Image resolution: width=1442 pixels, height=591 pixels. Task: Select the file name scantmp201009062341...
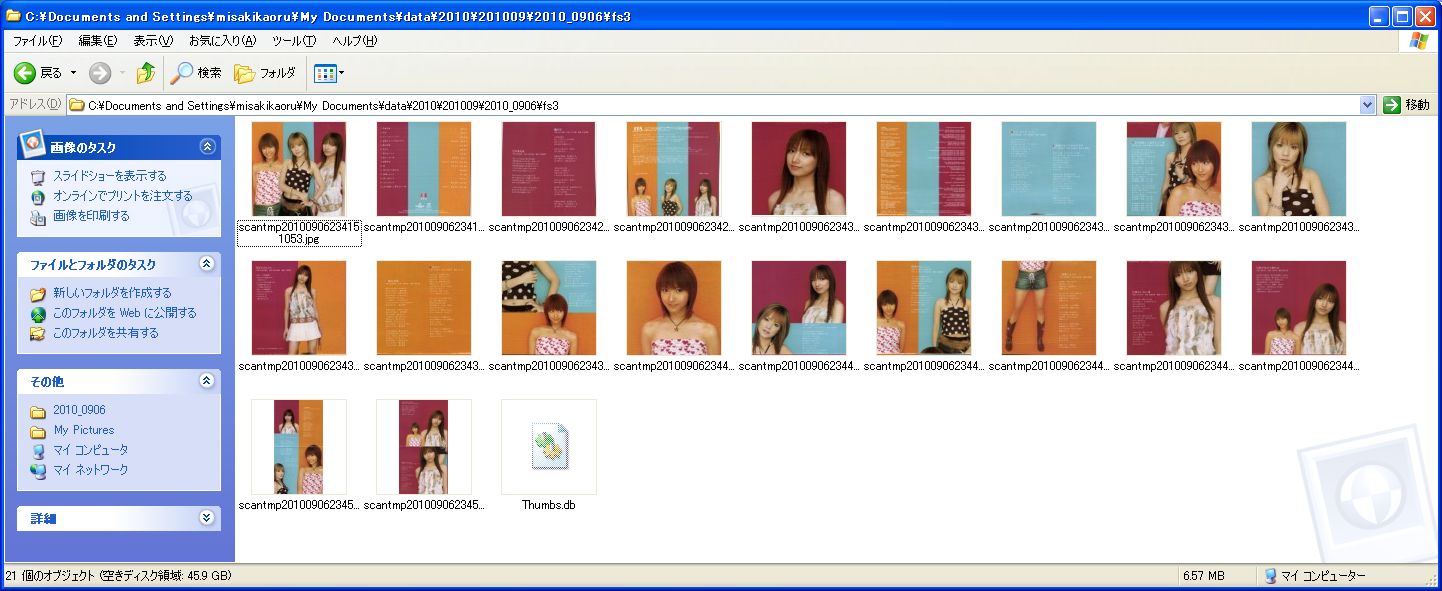[424, 228]
